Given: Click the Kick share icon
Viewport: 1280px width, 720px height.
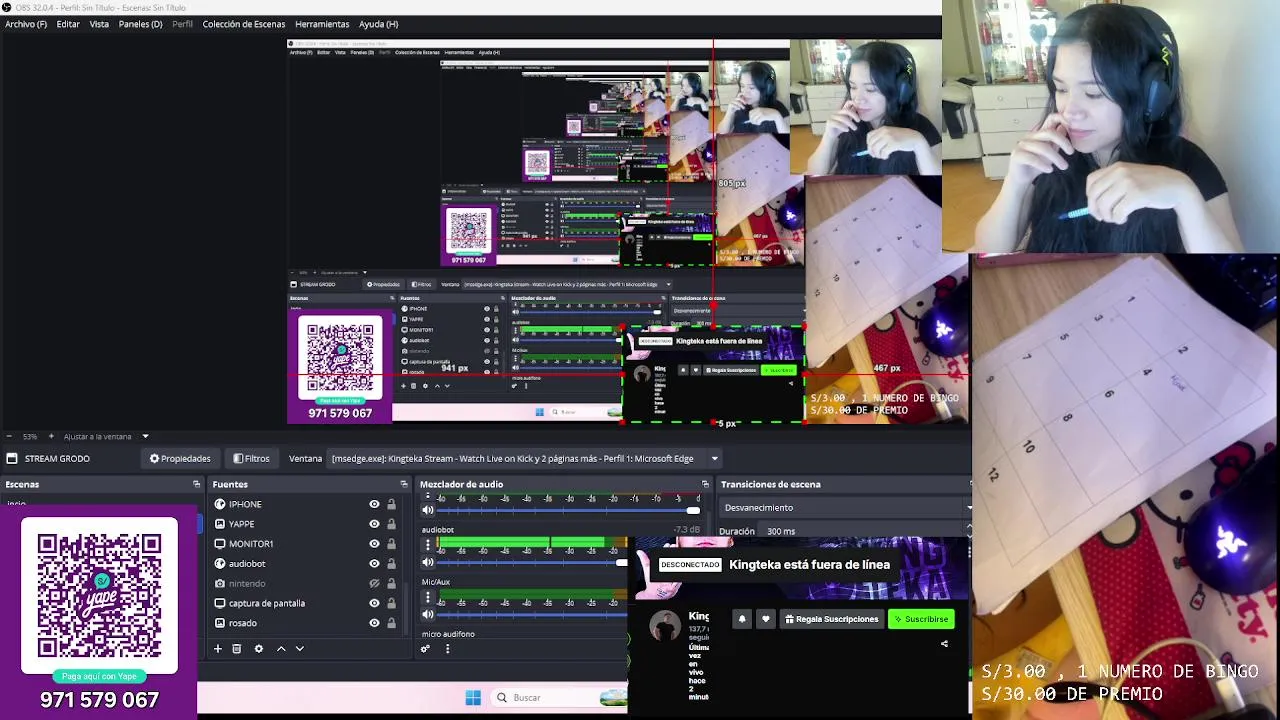Looking at the screenshot, I should 944,644.
